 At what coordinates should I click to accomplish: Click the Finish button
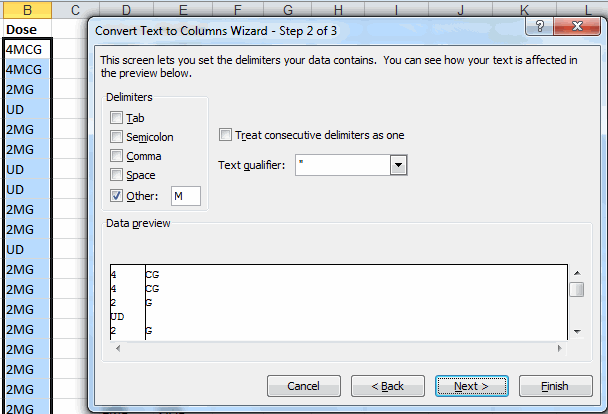point(554,386)
